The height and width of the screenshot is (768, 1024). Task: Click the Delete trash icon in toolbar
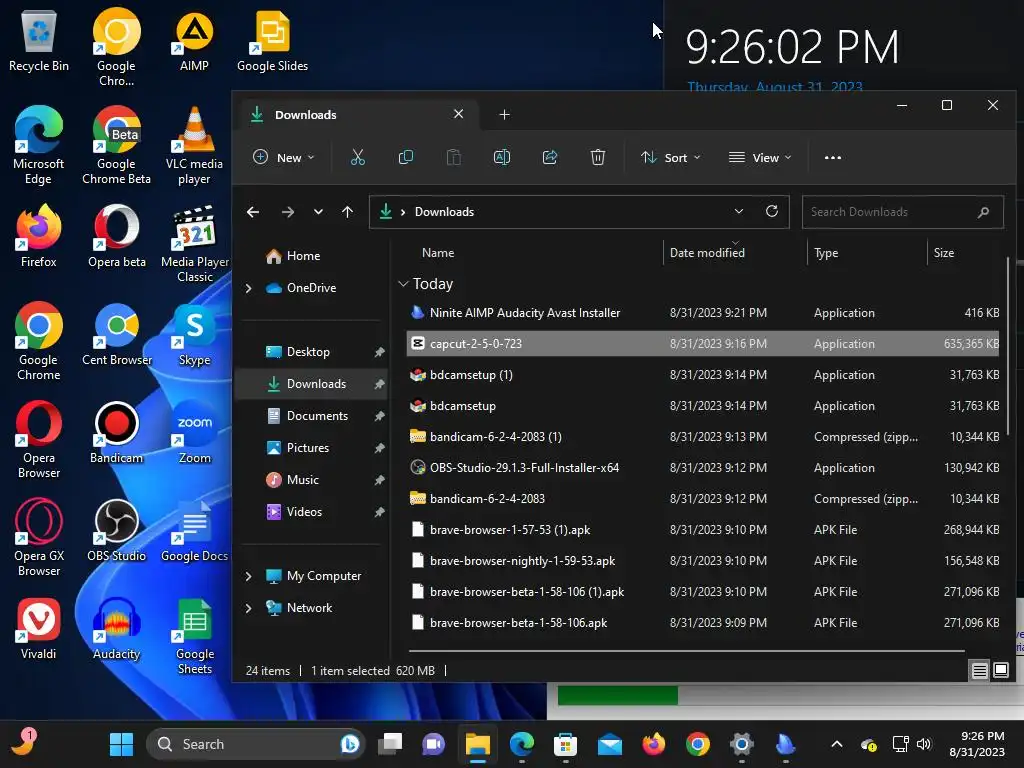click(598, 157)
